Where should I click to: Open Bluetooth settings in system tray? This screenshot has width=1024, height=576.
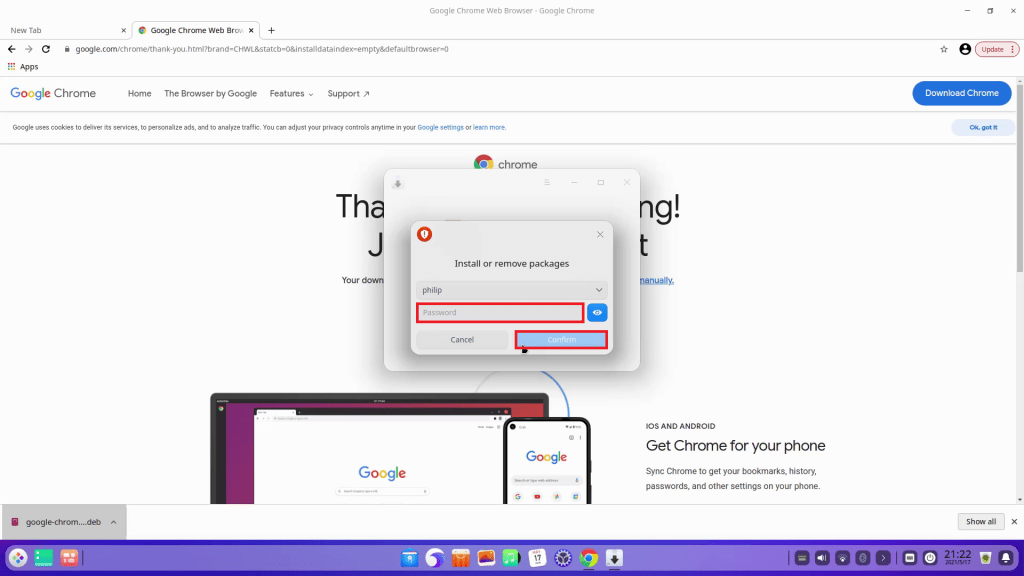(863, 558)
